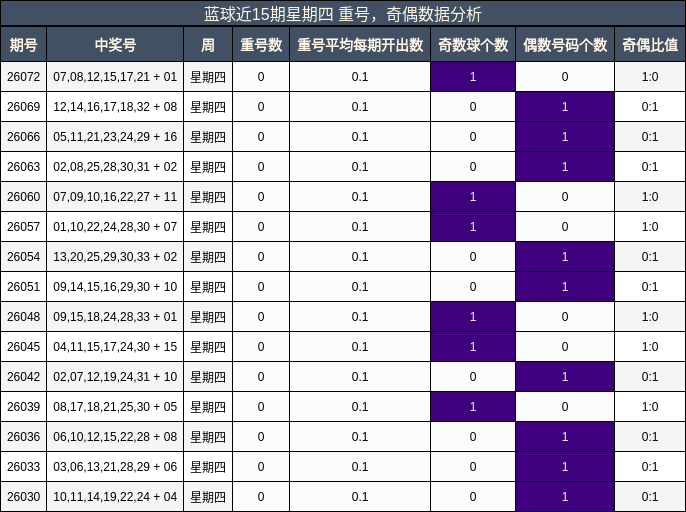Click winning numbers 01,10,22,24,28,30 + 07
Viewport: 686px width, 512px height.
click(x=115, y=227)
